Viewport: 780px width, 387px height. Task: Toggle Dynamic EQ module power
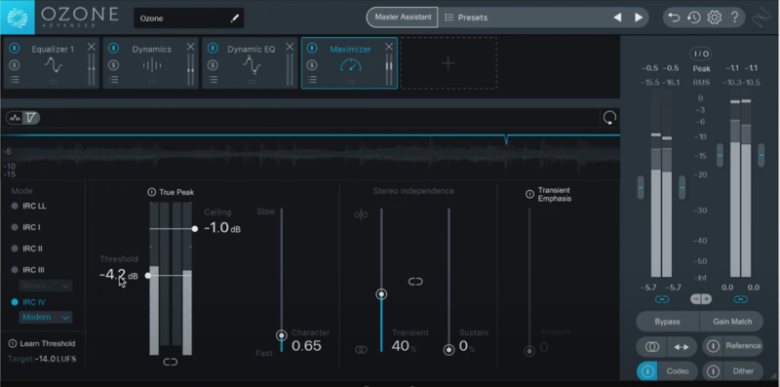click(x=213, y=48)
